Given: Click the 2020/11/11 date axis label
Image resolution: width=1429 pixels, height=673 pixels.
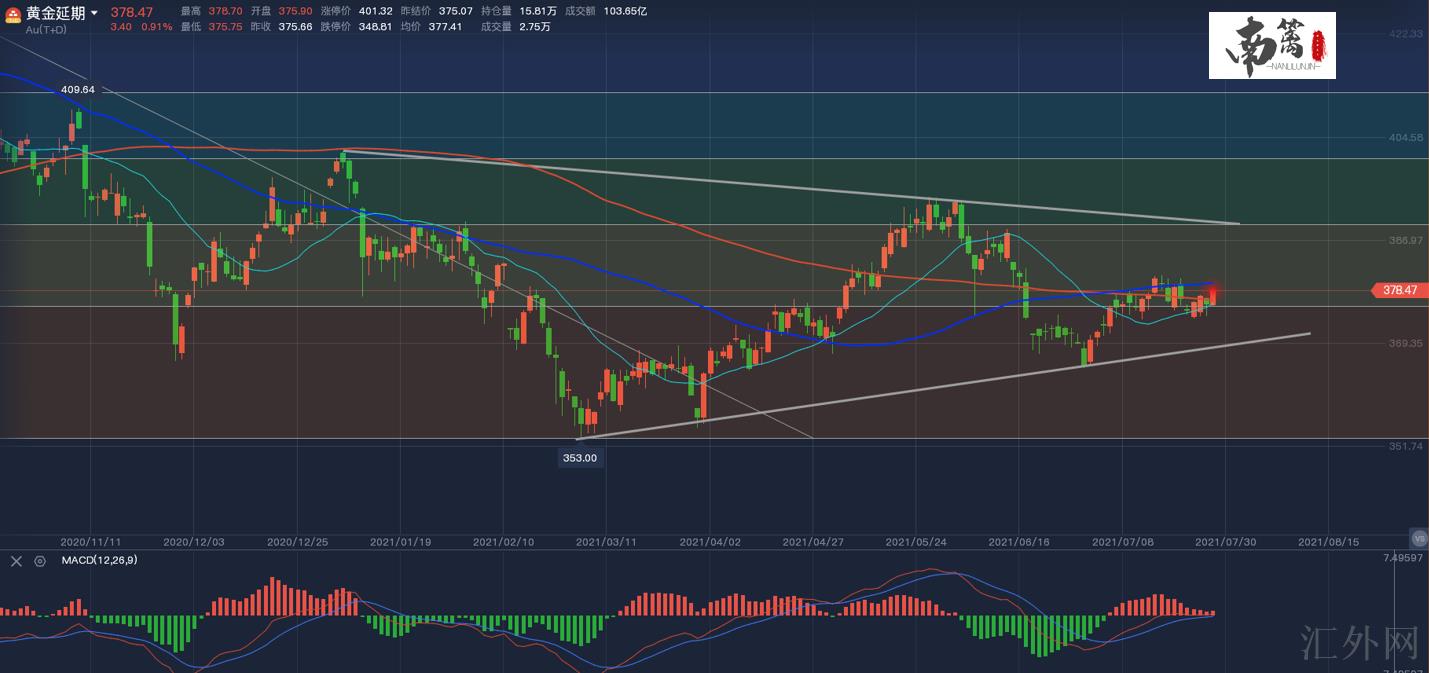Looking at the screenshot, I should click(x=90, y=541).
